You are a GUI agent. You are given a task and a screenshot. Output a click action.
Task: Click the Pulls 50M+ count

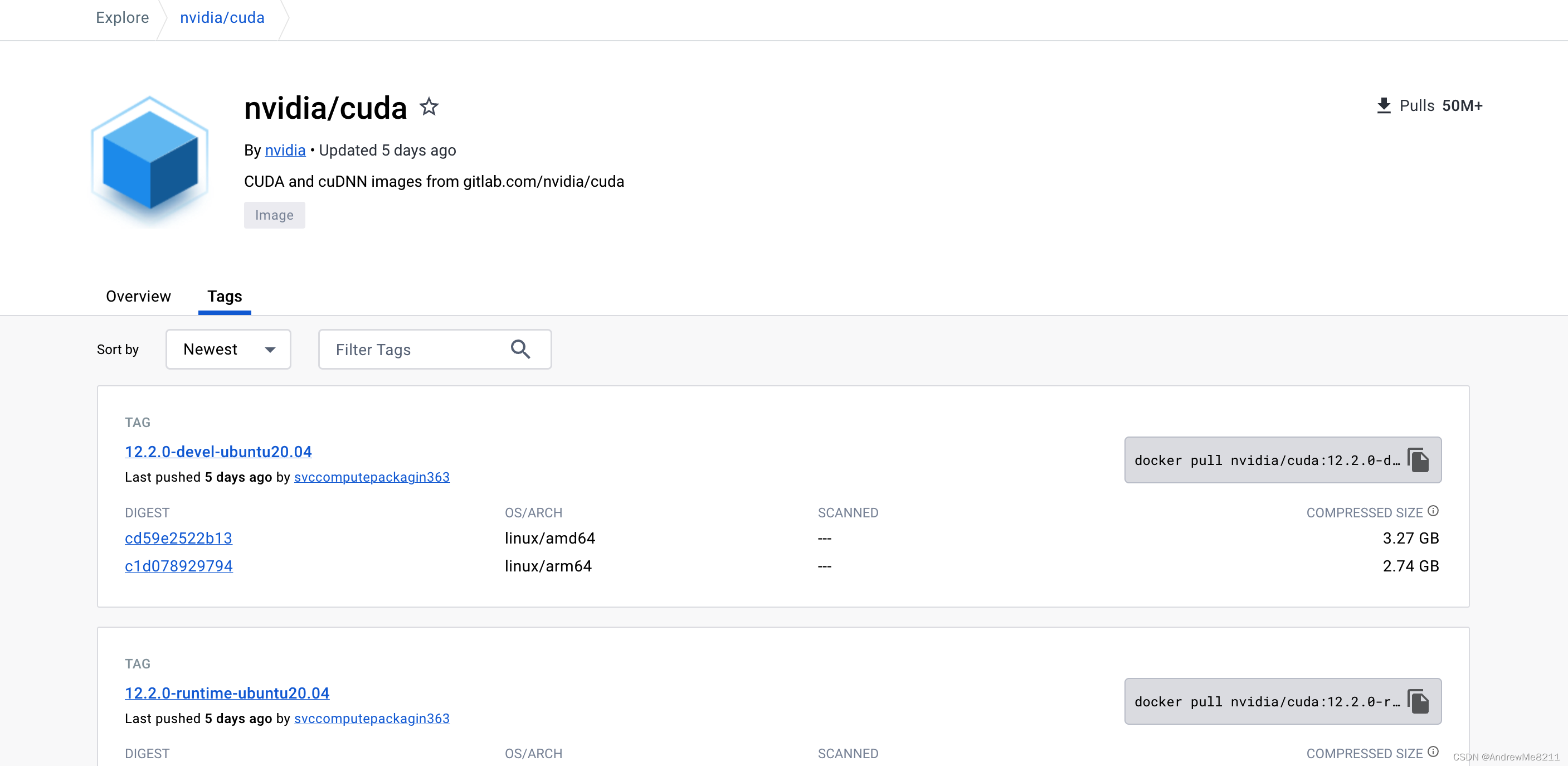(1441, 106)
